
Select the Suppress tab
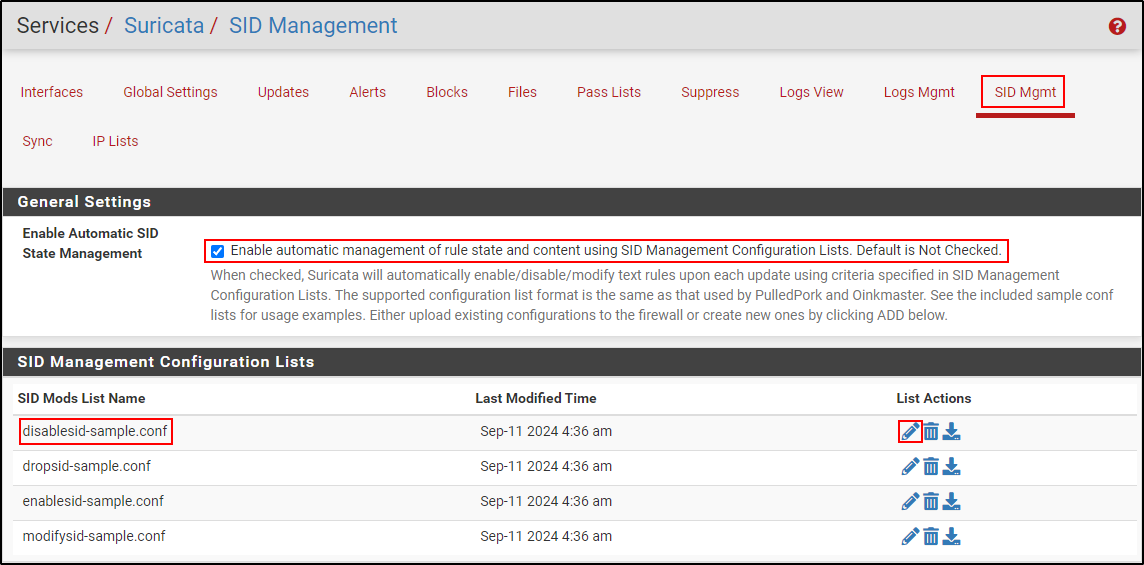tap(711, 93)
